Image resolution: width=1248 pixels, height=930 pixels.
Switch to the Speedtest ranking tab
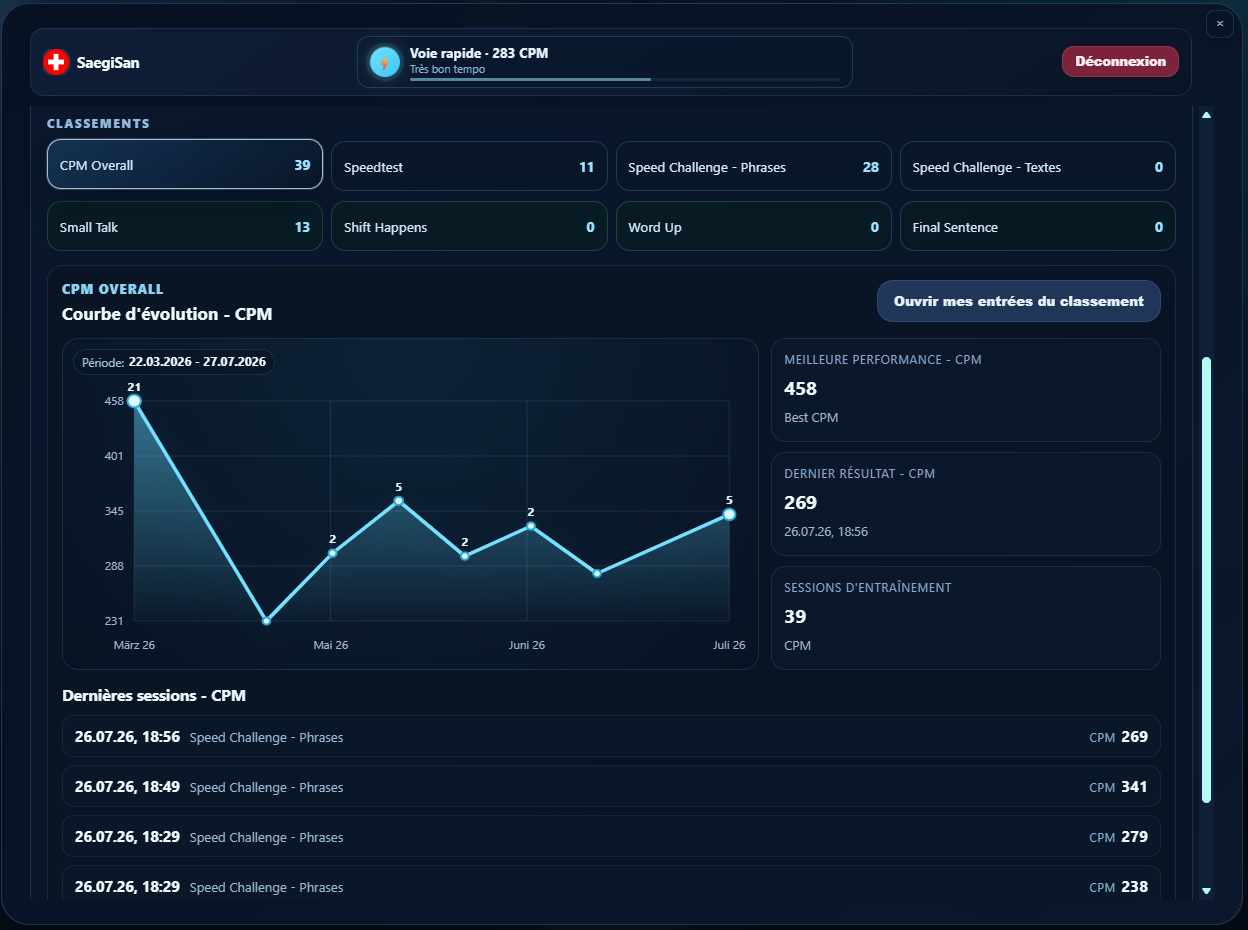pos(469,167)
